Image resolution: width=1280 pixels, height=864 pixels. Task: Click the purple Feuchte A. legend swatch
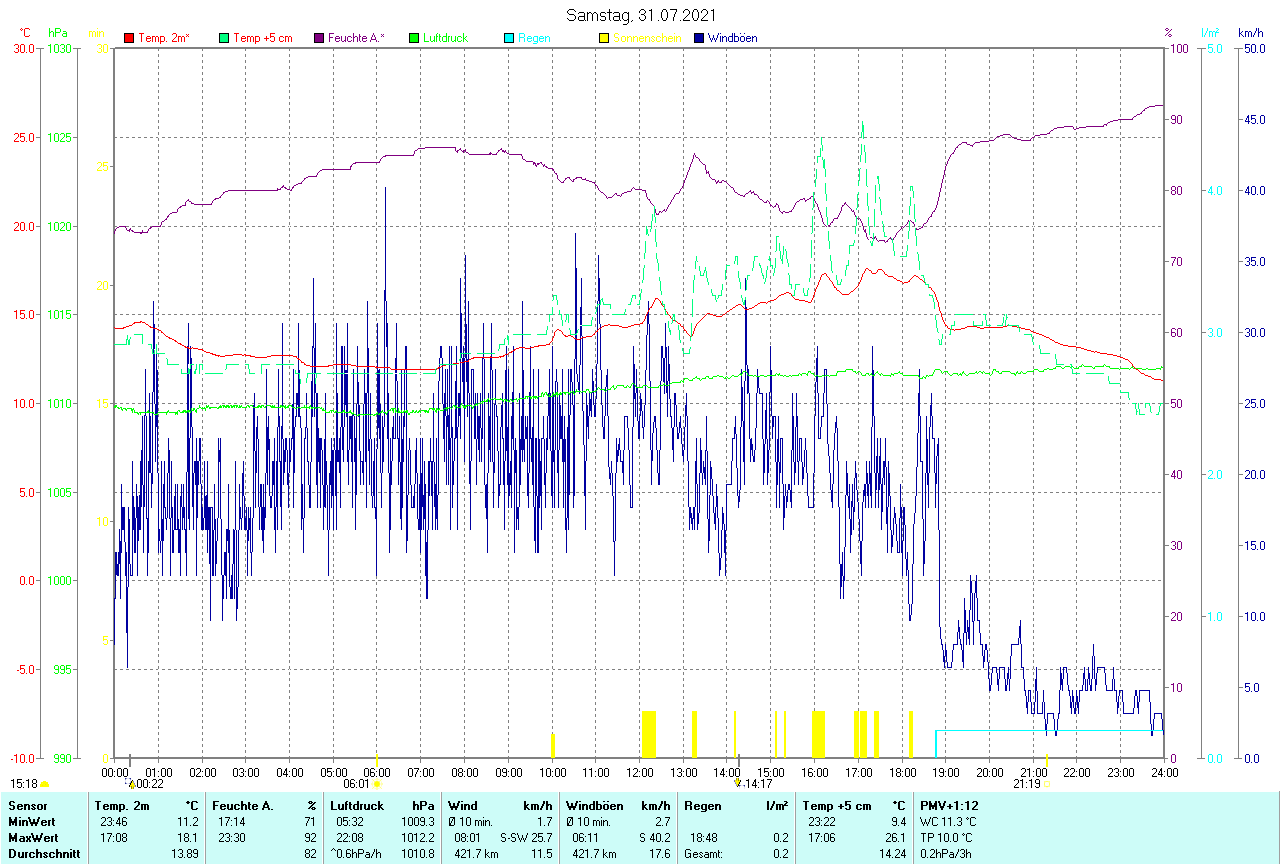point(319,38)
